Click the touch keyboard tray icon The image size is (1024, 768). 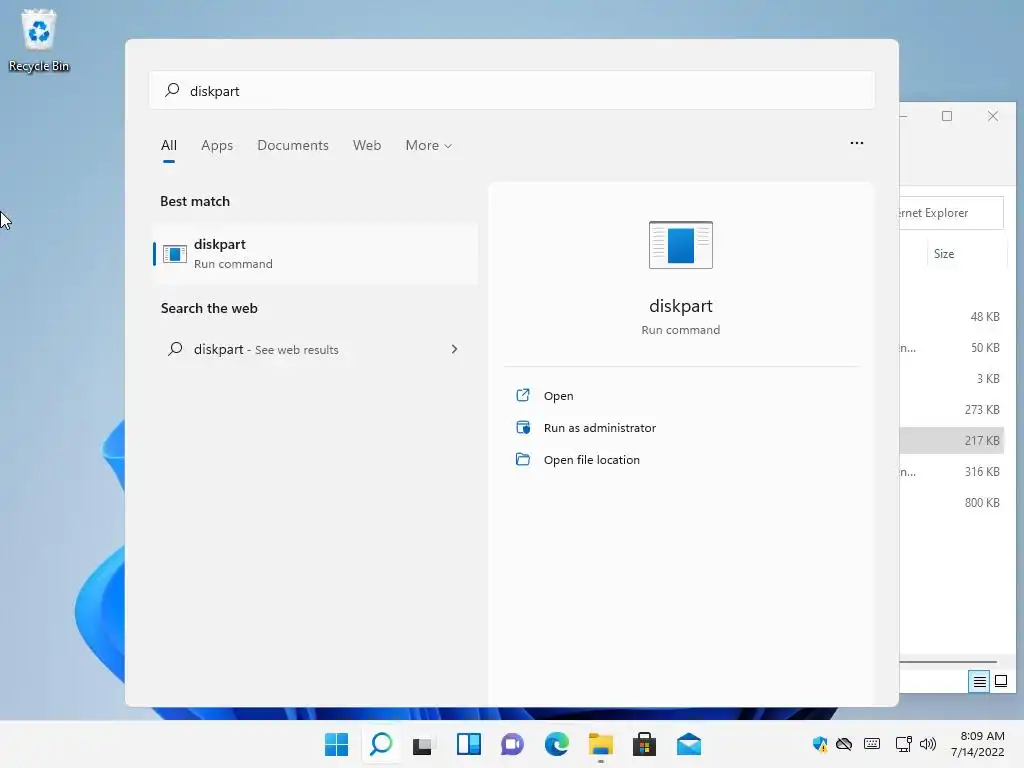872,744
